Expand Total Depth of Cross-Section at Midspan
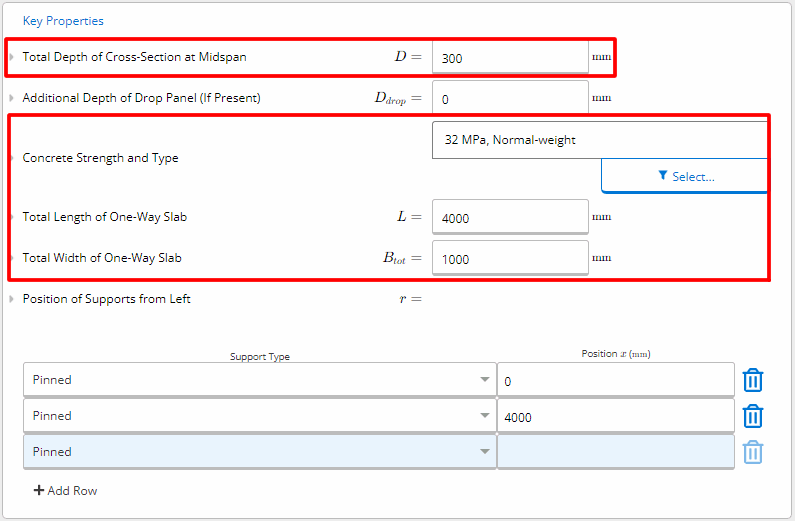Image resolution: width=795 pixels, height=521 pixels. (x=11, y=57)
